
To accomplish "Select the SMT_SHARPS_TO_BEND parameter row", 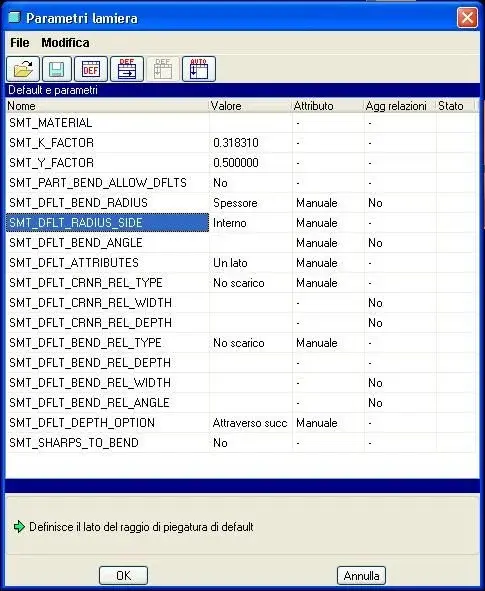I will click(x=240, y=442).
